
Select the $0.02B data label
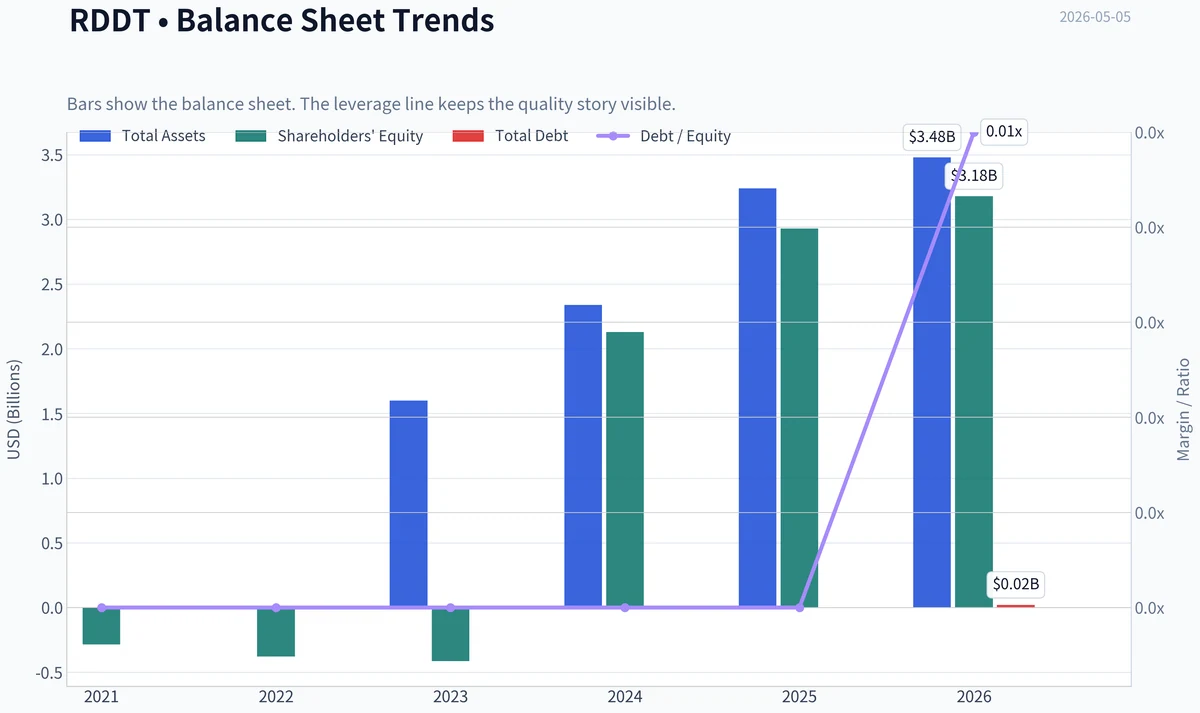(x=1016, y=584)
